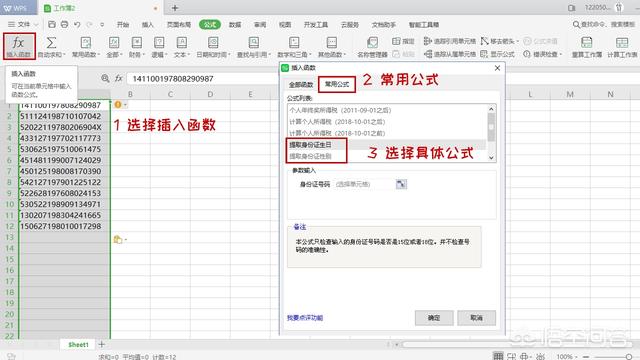Click the cell range picker icon in dialog
The image size is (640, 360).
pos(401,184)
